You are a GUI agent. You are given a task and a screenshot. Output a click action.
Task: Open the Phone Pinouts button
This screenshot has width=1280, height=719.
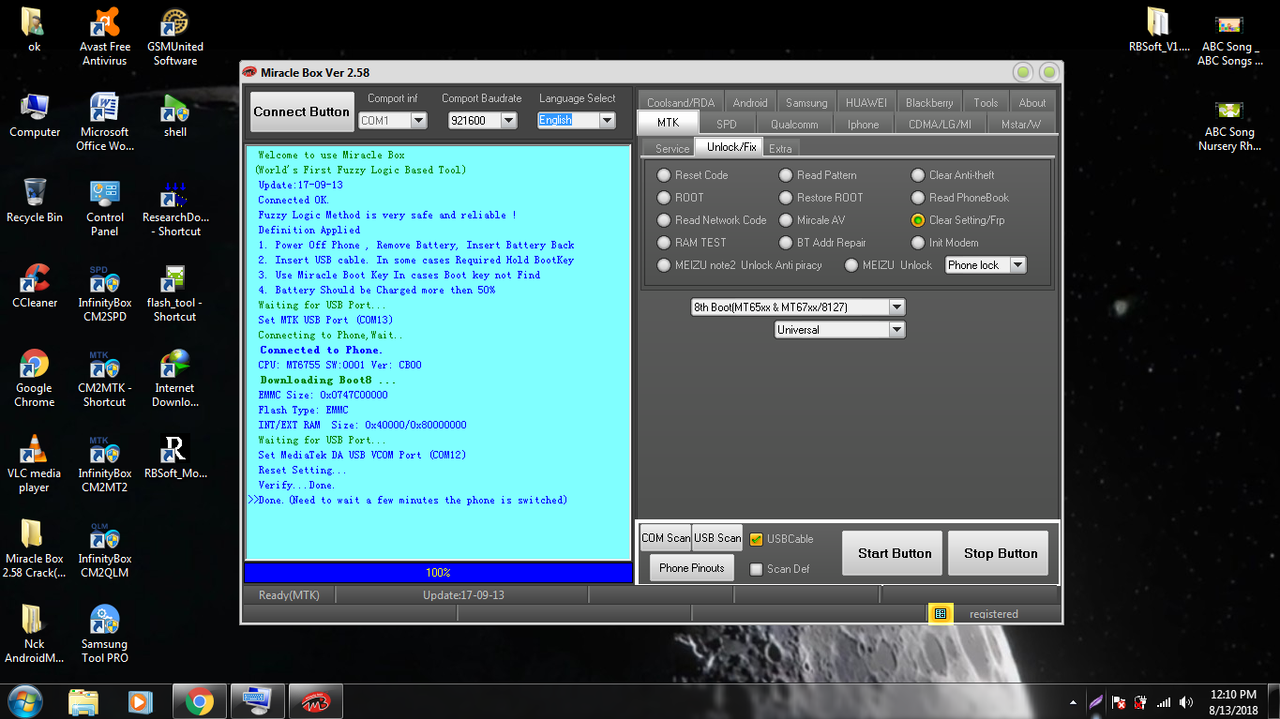coord(691,568)
